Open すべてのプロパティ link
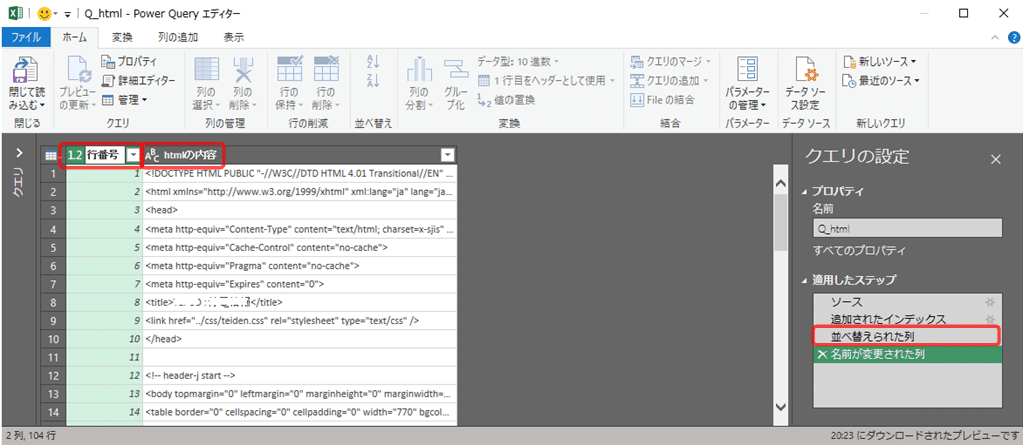The height and width of the screenshot is (445, 1023). (859, 251)
